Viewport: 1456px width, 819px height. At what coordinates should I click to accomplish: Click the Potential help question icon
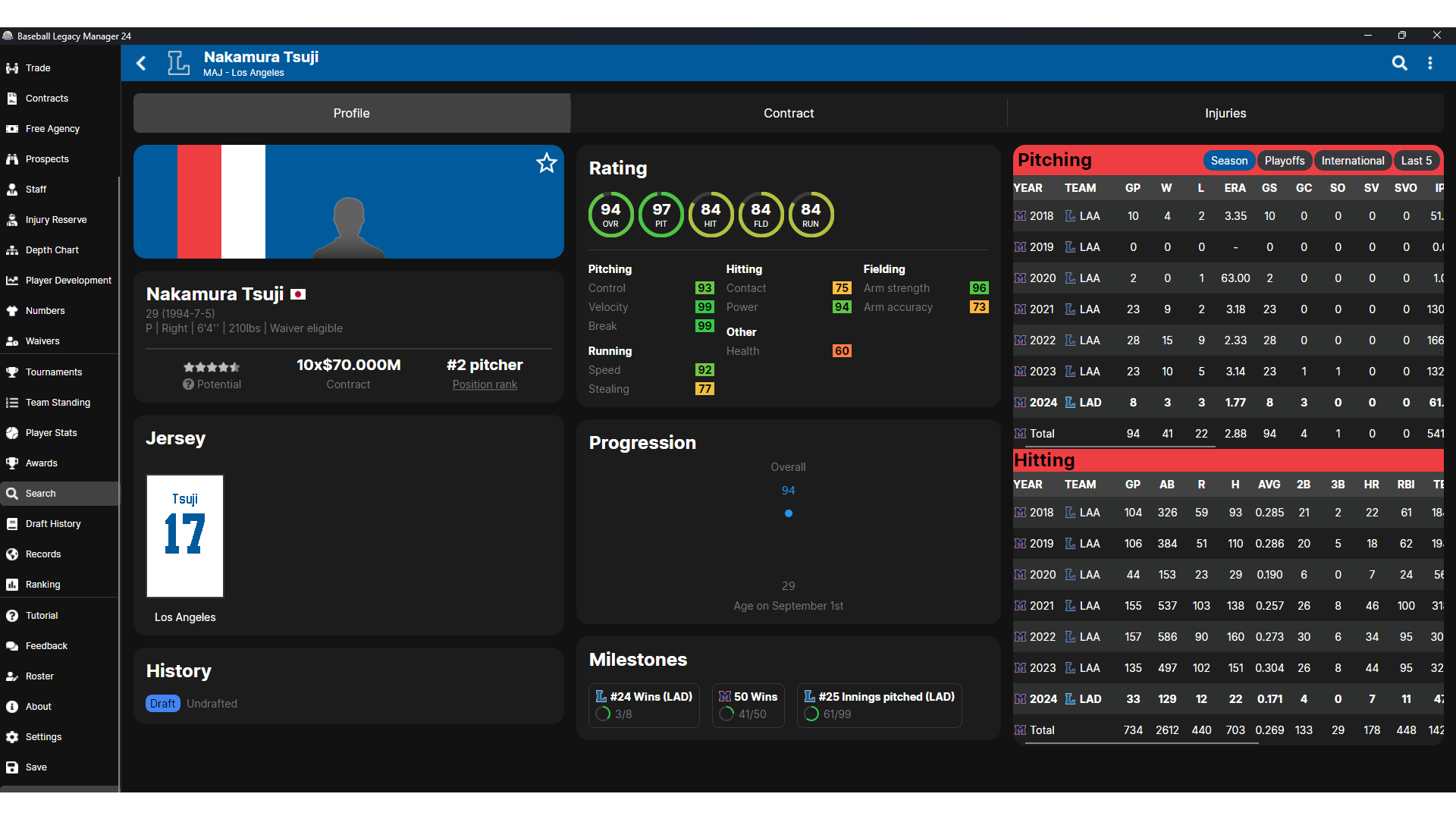click(x=188, y=384)
